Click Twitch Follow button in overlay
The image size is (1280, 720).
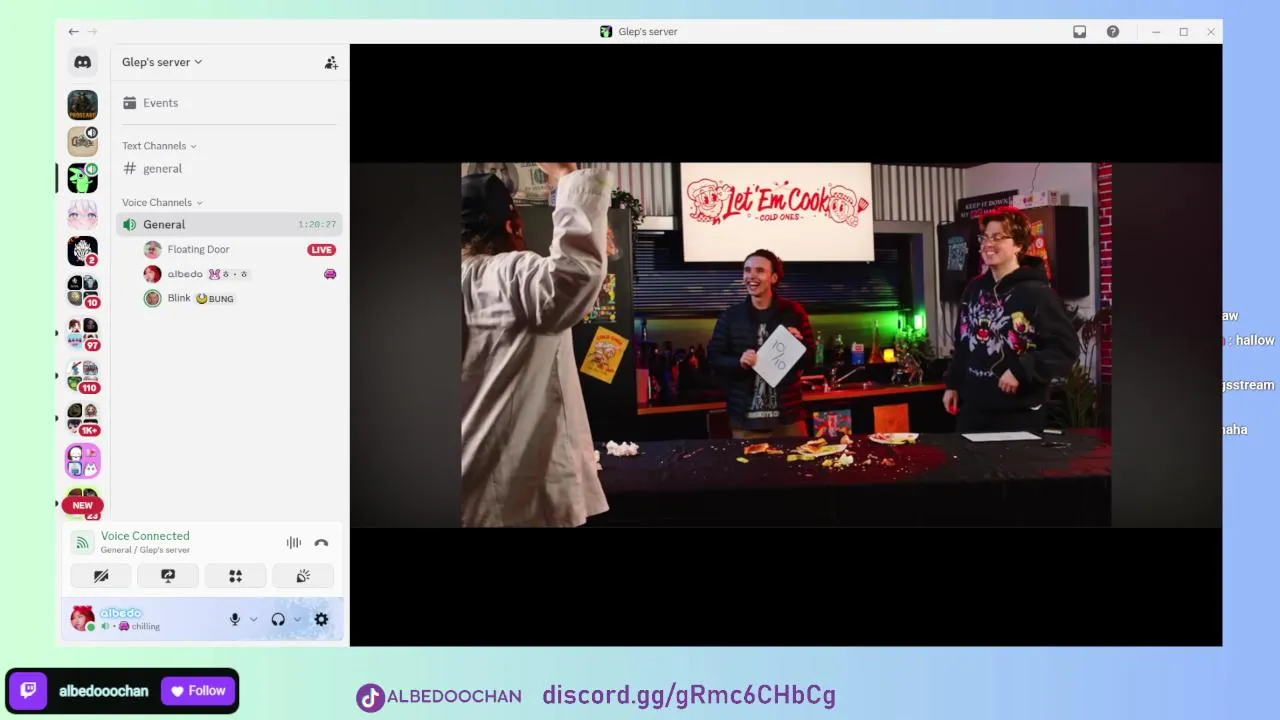198,691
